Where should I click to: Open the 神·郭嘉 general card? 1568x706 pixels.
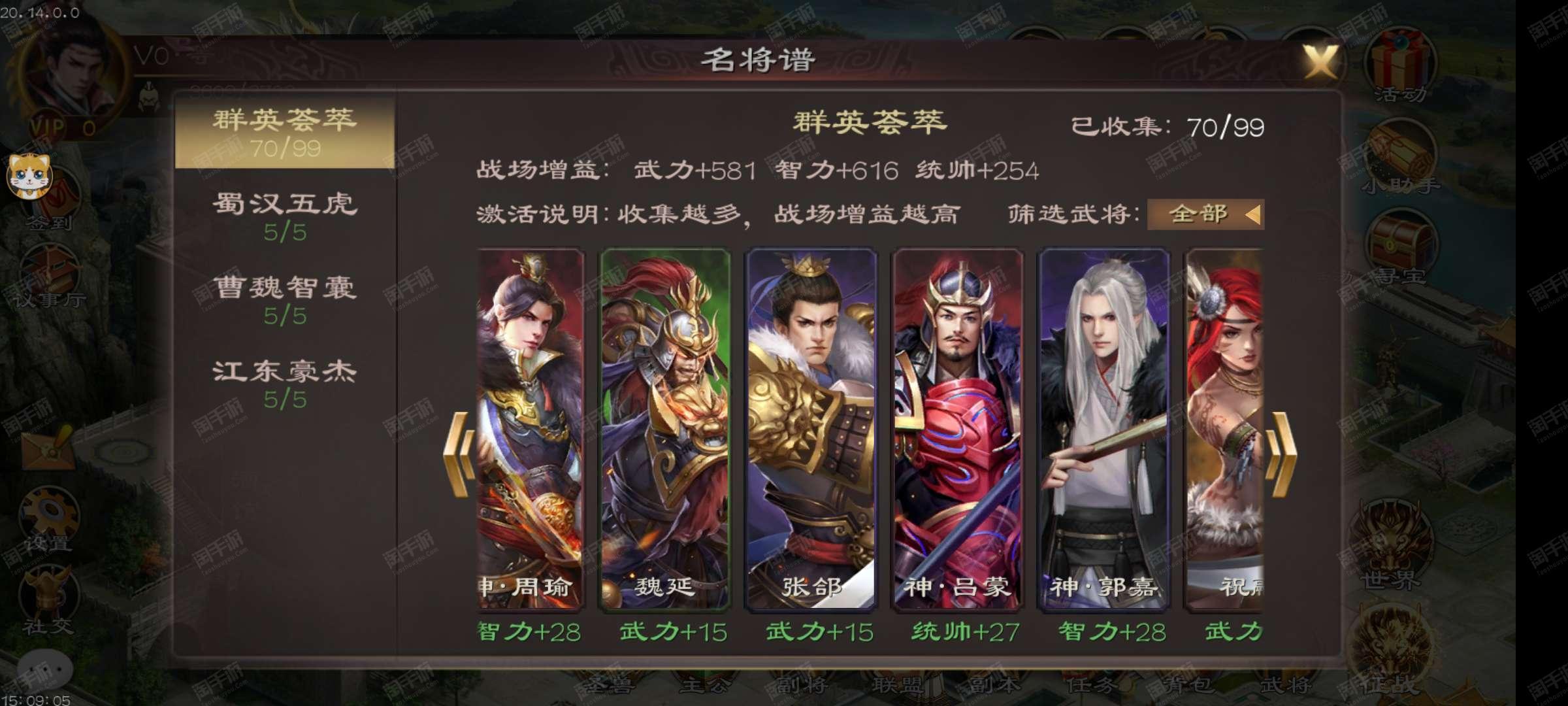tap(1104, 429)
